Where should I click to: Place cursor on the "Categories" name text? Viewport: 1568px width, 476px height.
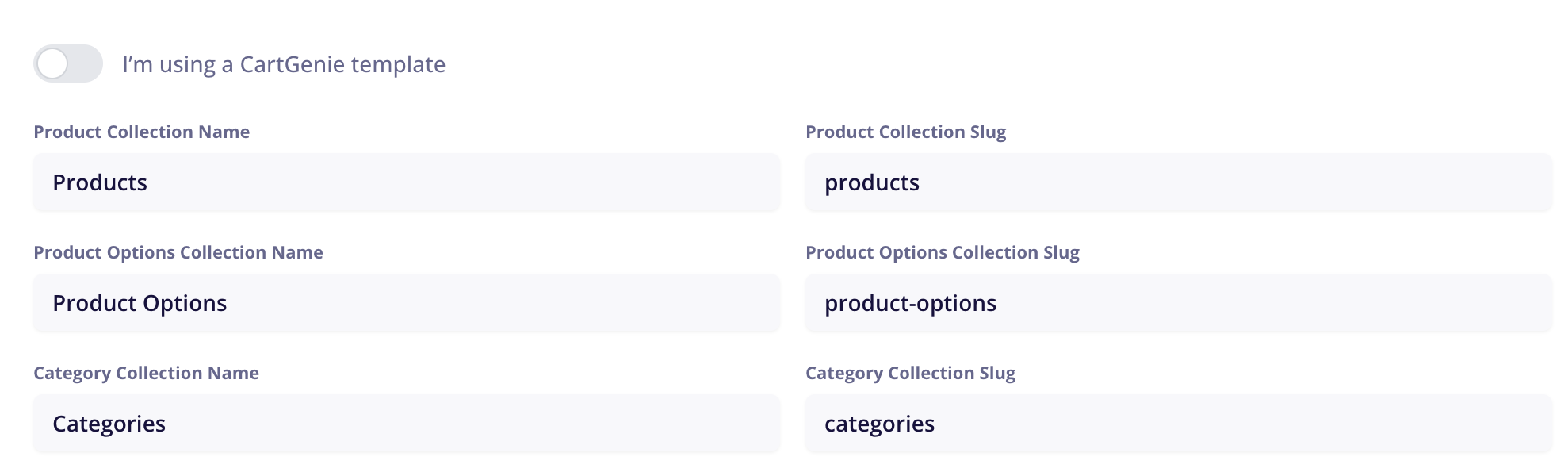[x=109, y=424]
